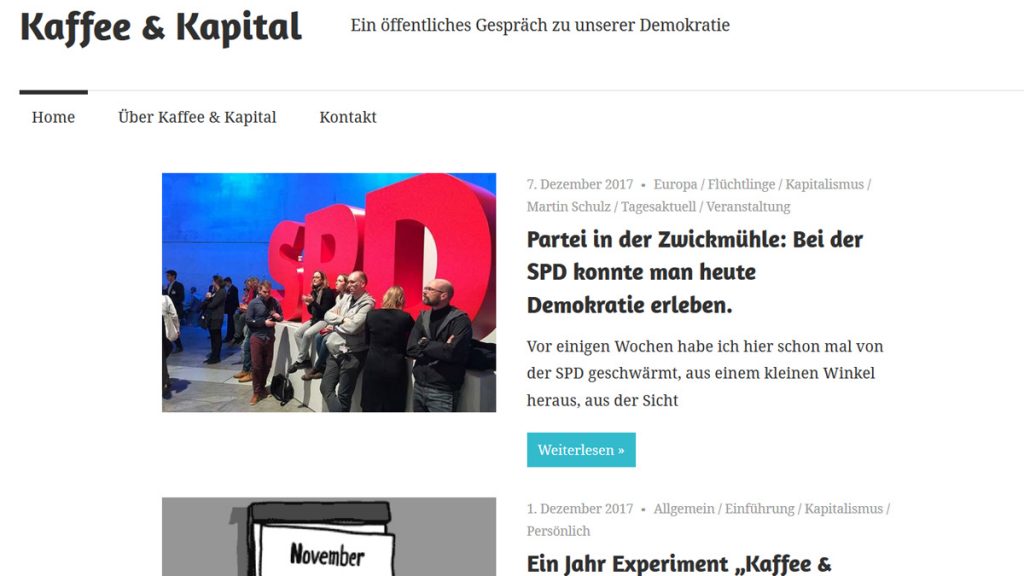Click the Weiterlesen button
This screenshot has width=1024, height=576.
[x=581, y=450]
